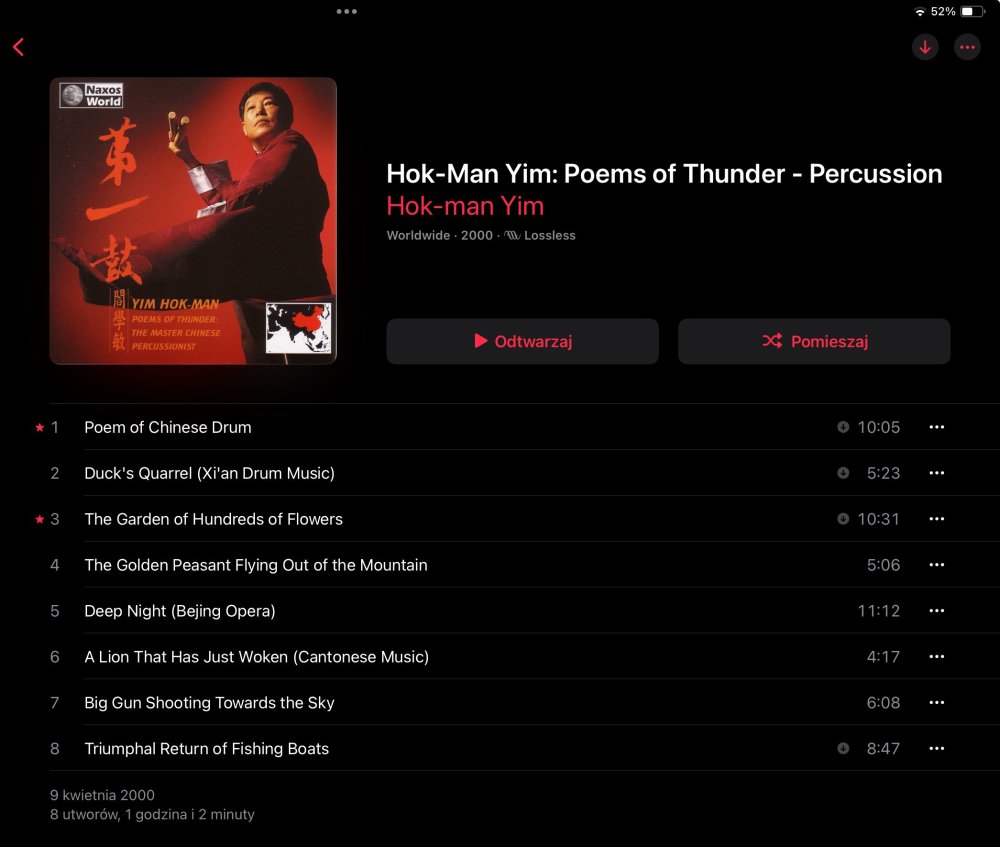Go back using the red chevron arrow
This screenshot has width=1000, height=847.
click(x=18, y=47)
